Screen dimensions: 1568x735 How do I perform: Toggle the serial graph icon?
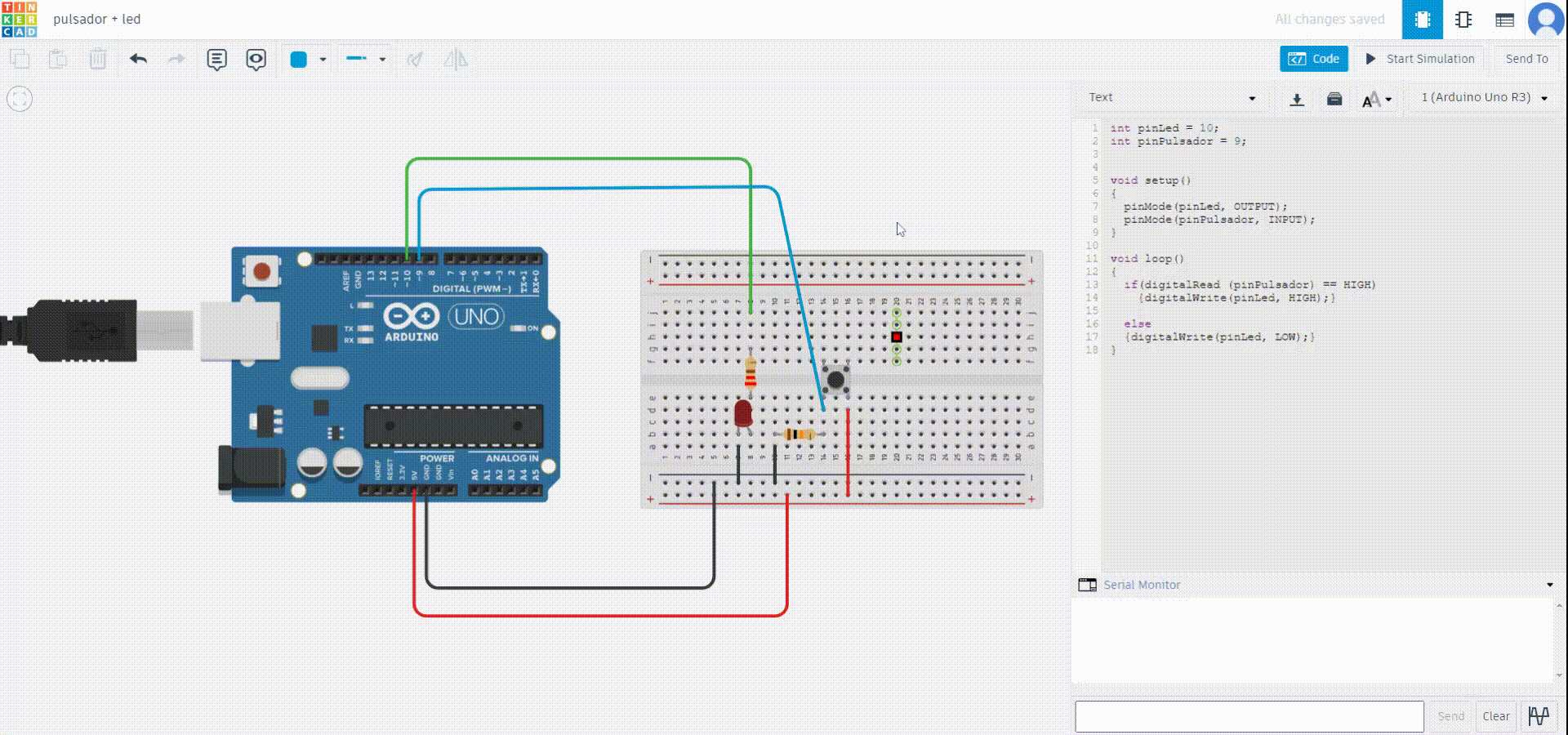[1539, 716]
